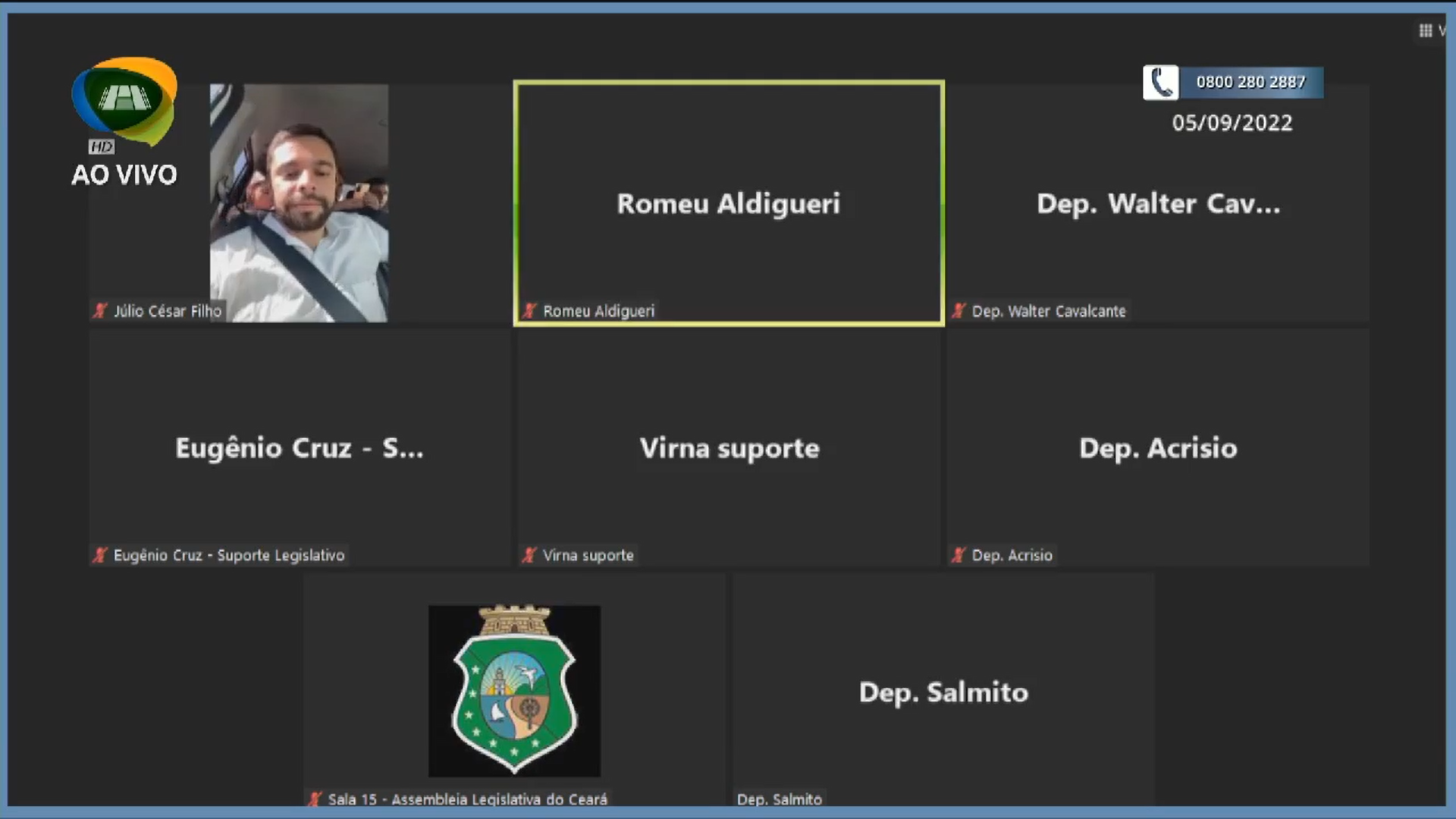This screenshot has height=819, width=1456.
Task: Select the Eugênio Cruz - S... participant tile
Action: click(x=300, y=447)
